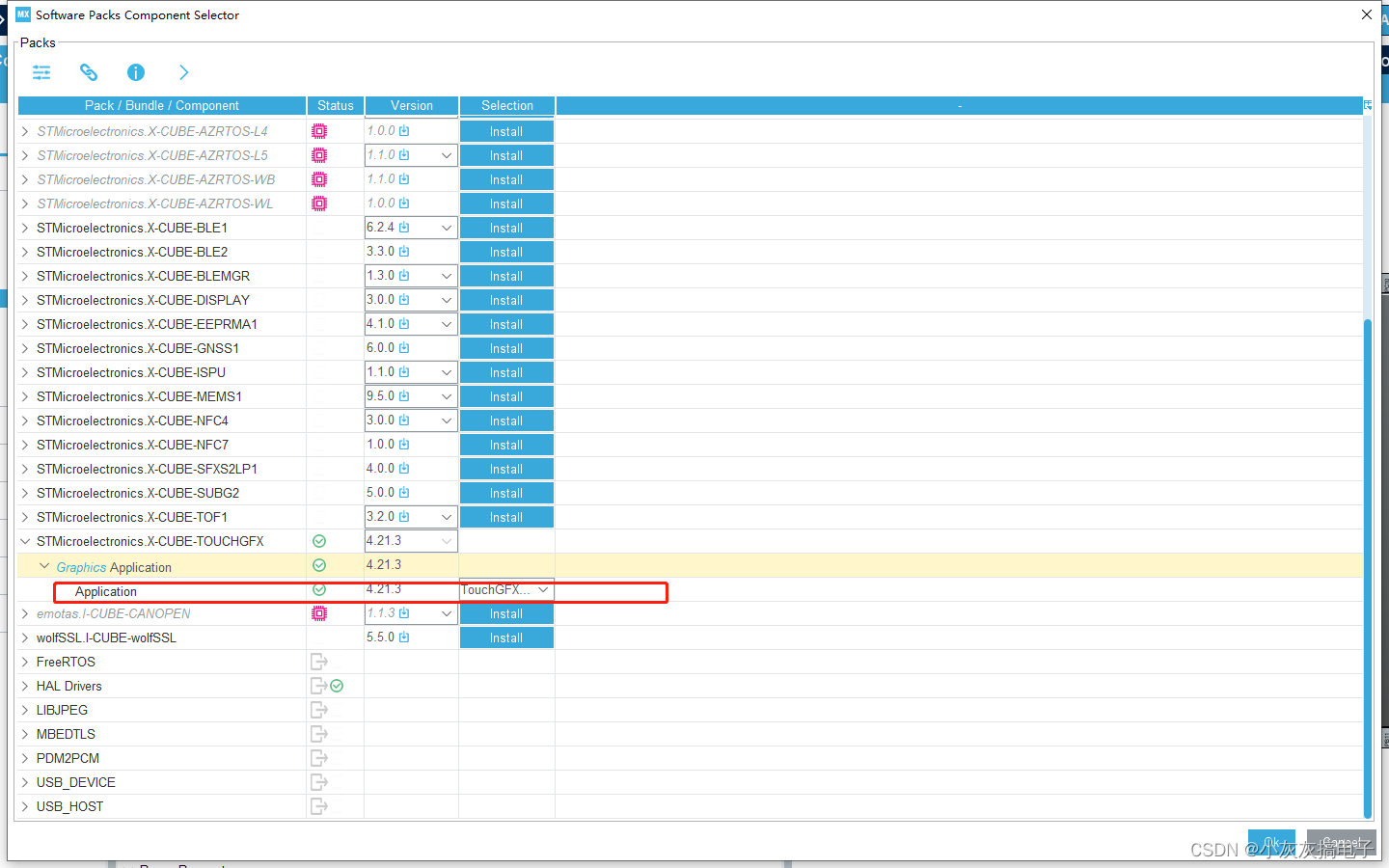Screen dimensions: 1389x868
Task: Install the X-CUBE-BLEMGR pack
Action: [x=506, y=276]
